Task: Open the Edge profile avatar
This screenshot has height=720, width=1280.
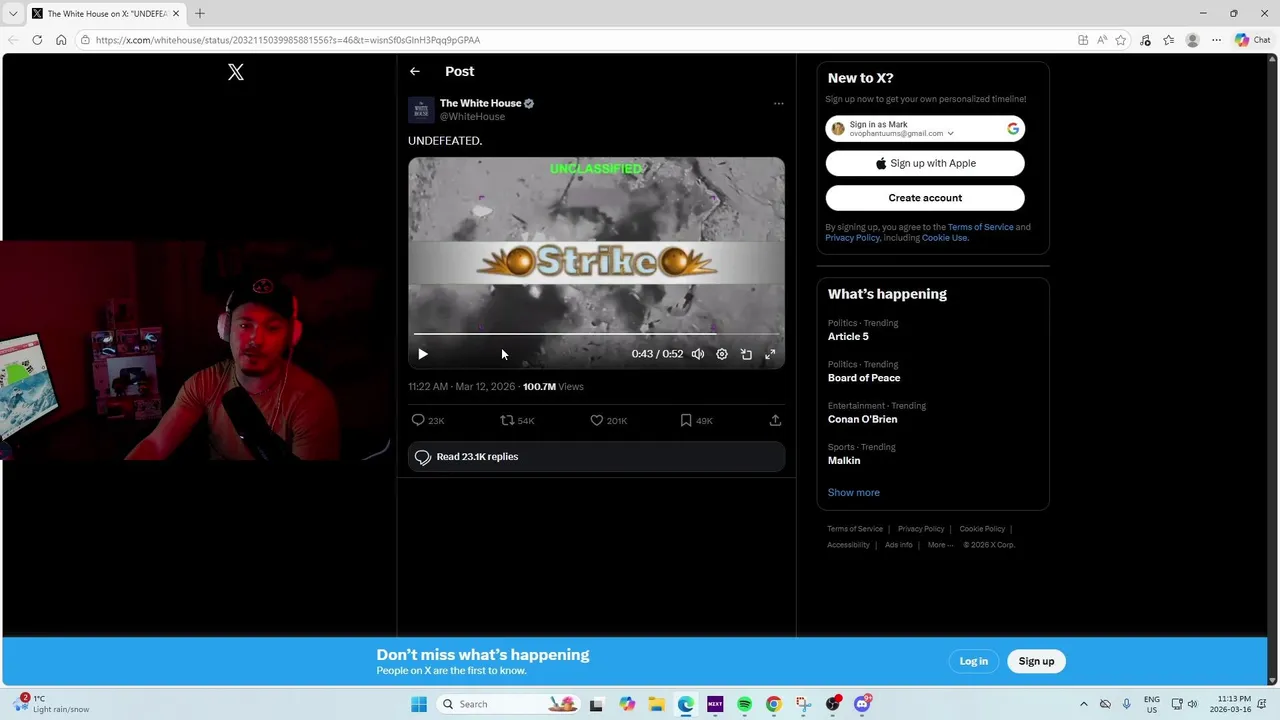Action: coord(1192,40)
